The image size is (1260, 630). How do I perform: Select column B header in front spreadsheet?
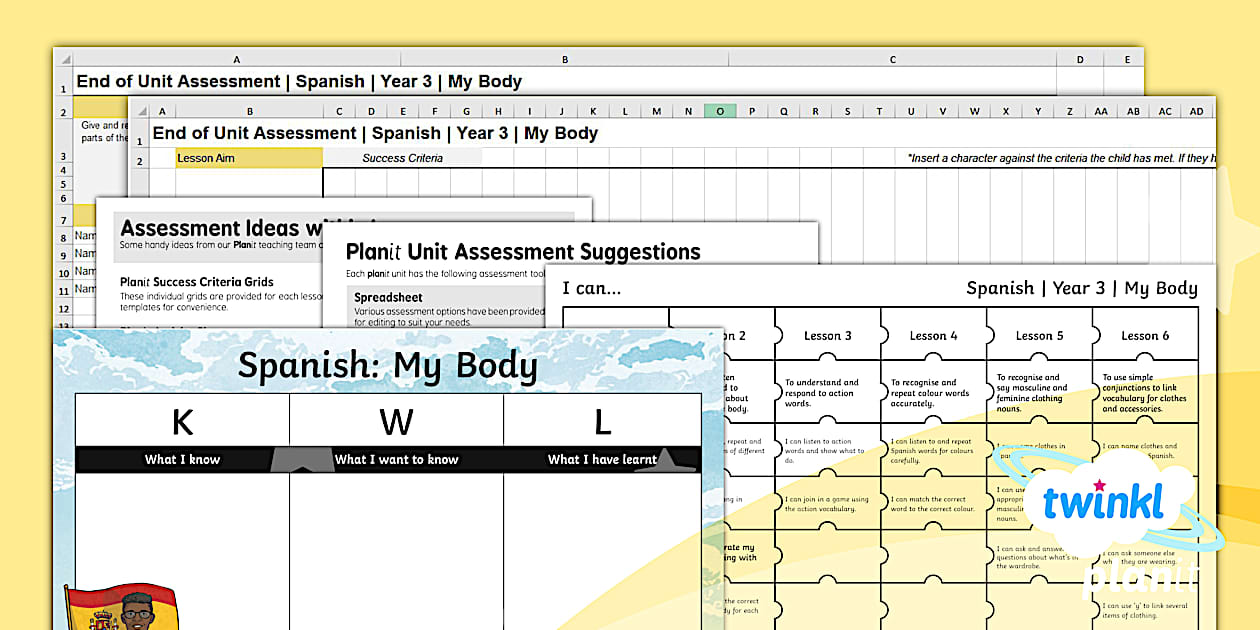pyautogui.click(x=249, y=111)
